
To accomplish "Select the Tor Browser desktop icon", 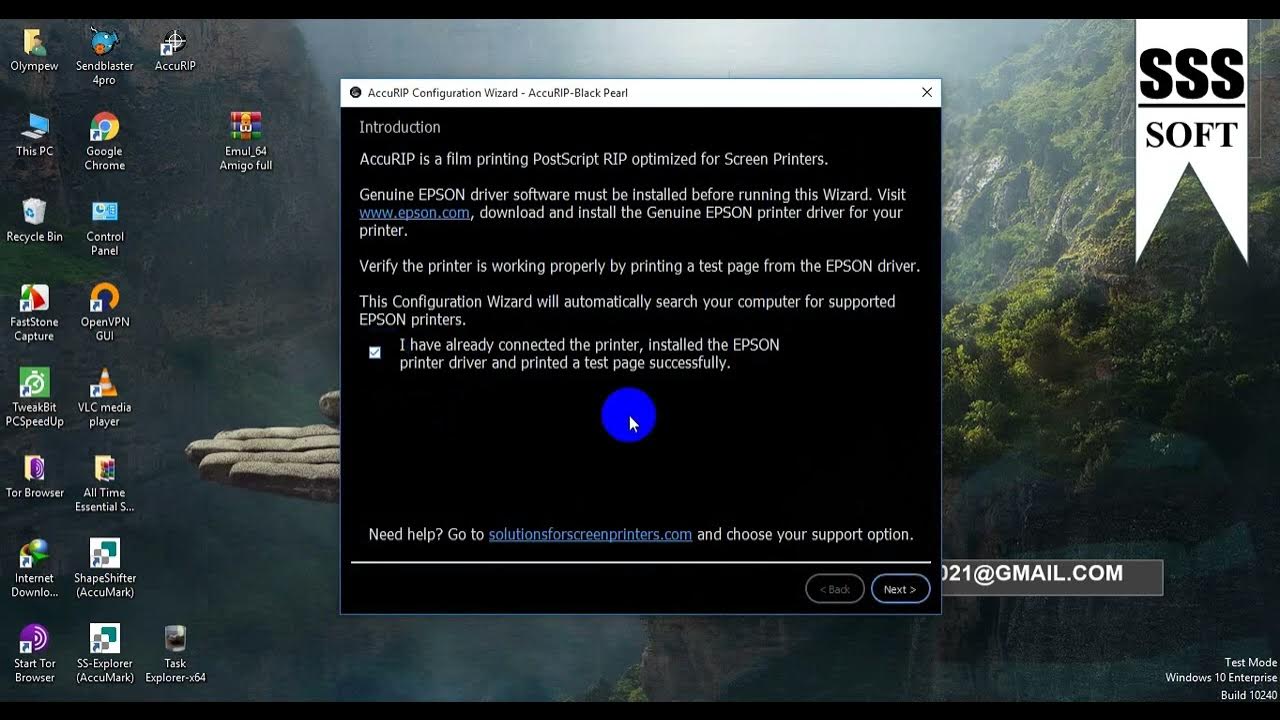I will point(34,477).
